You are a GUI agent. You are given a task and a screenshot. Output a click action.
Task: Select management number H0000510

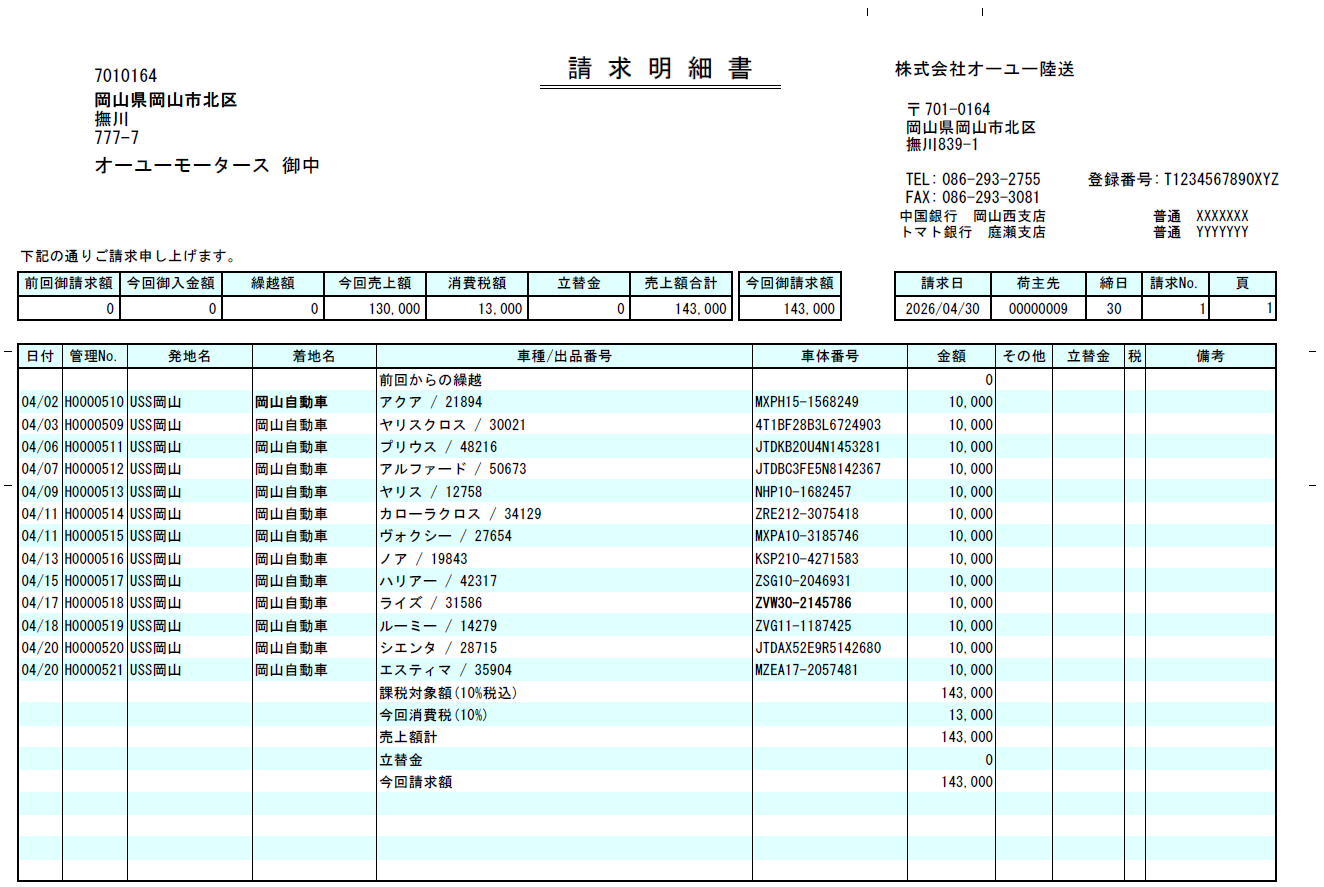click(x=94, y=402)
